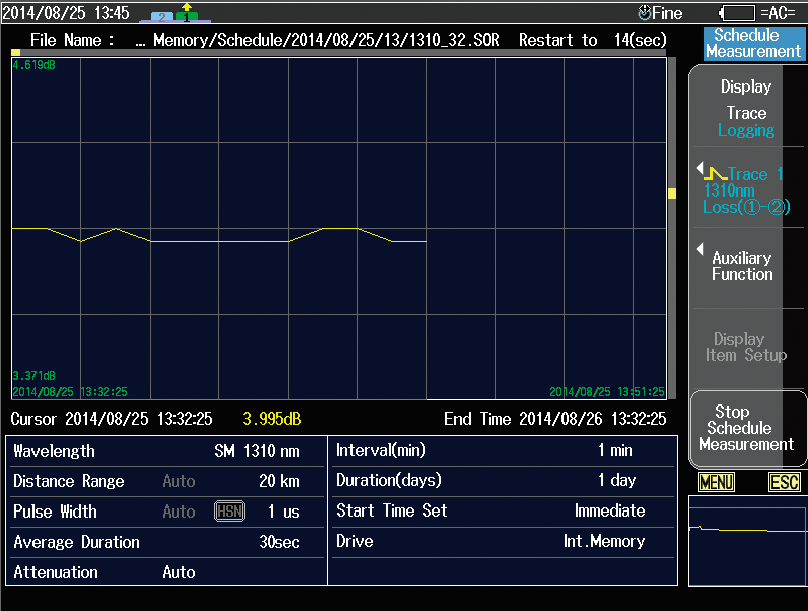Select the Display Item Setup menu entry
Viewport: 808px width, 611px height.
pos(745,347)
